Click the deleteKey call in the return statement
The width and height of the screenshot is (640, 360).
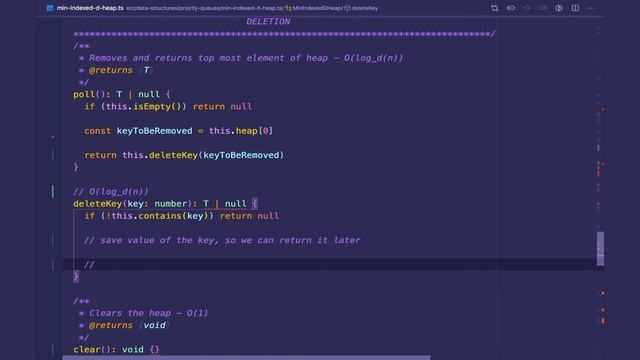click(173, 155)
